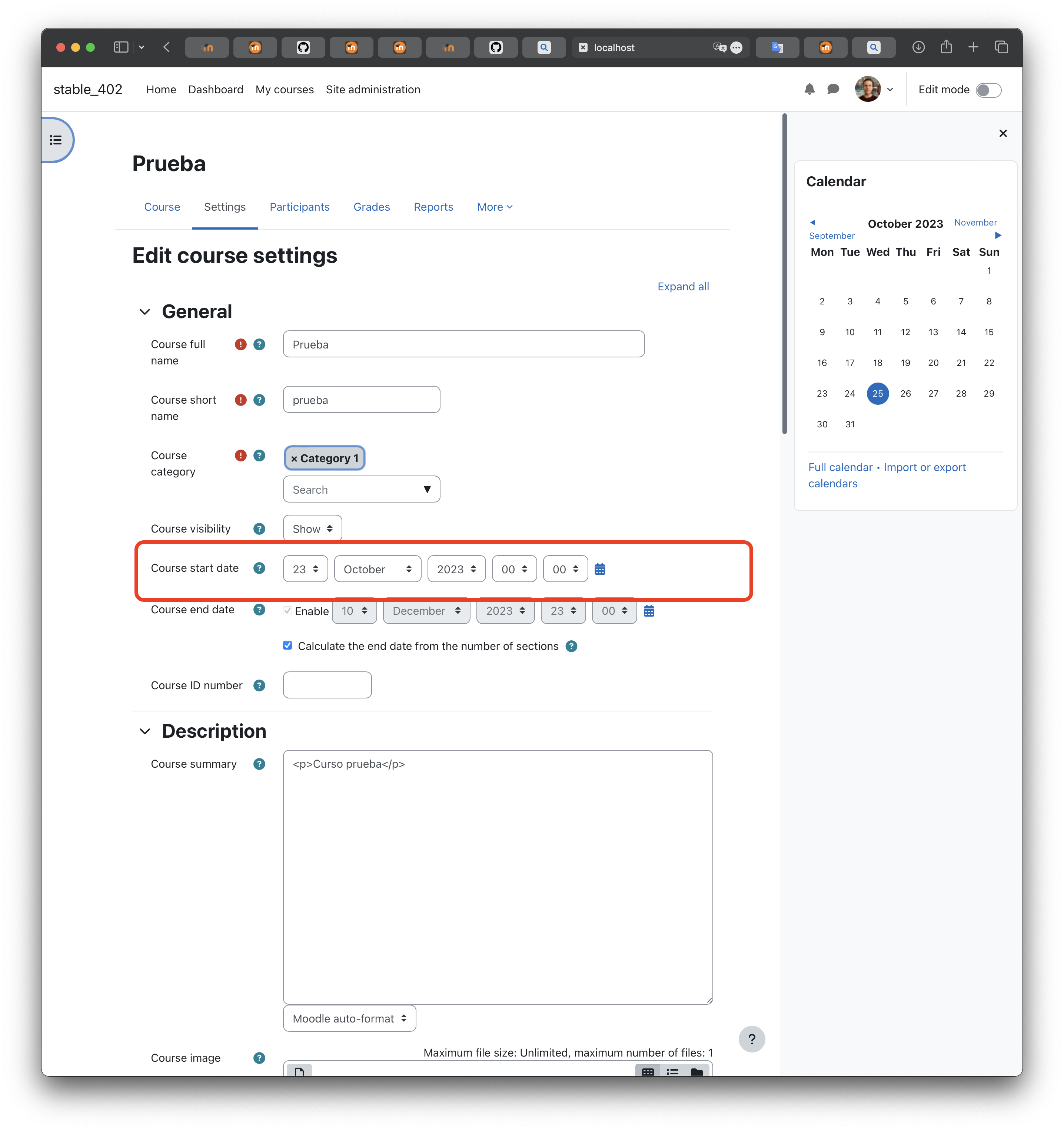Show help for Course end date
1064x1131 pixels.
point(259,610)
